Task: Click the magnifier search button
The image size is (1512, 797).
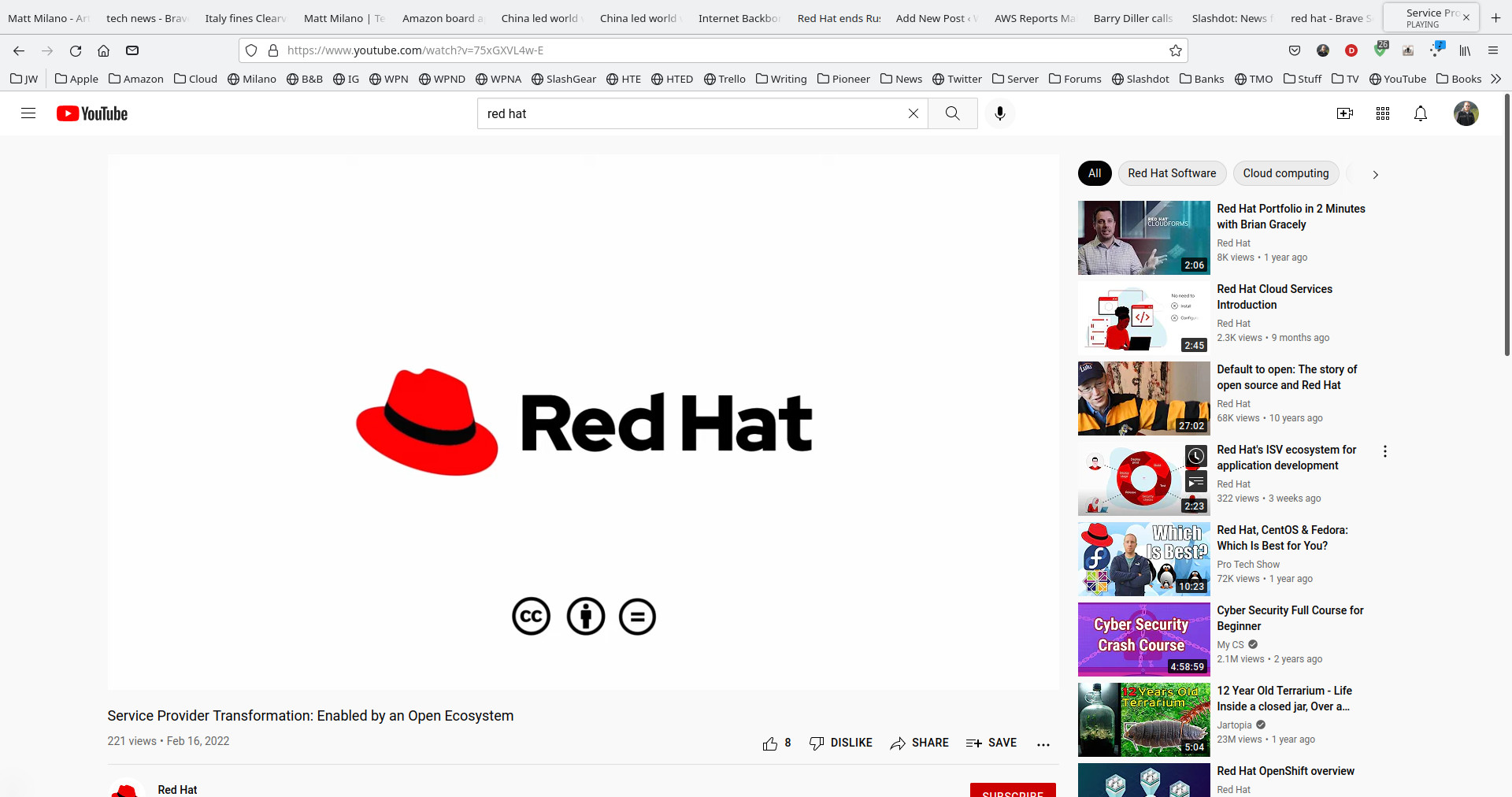Action: [953, 113]
